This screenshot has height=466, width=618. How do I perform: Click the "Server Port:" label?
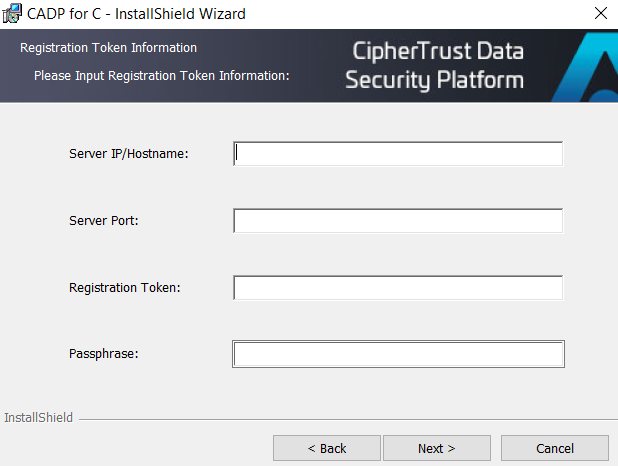(x=104, y=221)
